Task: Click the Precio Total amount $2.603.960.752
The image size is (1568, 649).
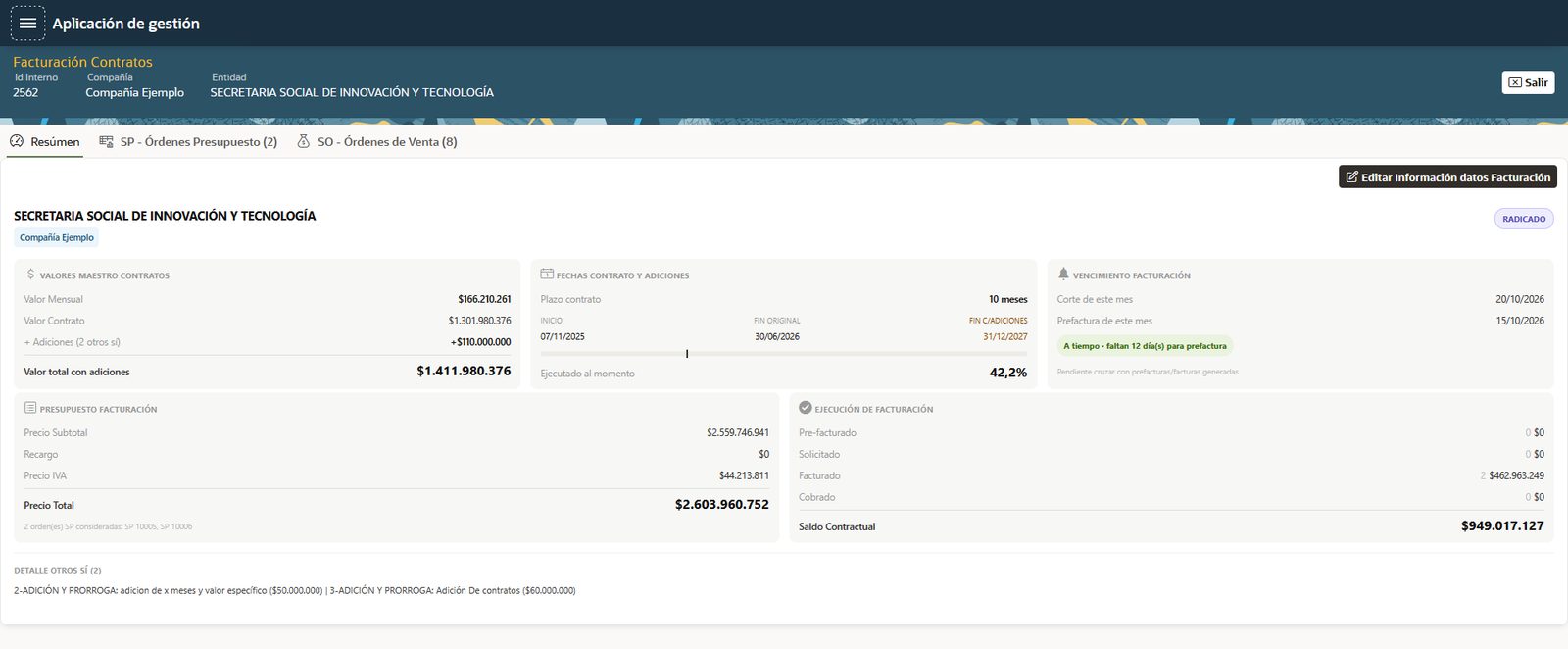Action: tap(722, 505)
